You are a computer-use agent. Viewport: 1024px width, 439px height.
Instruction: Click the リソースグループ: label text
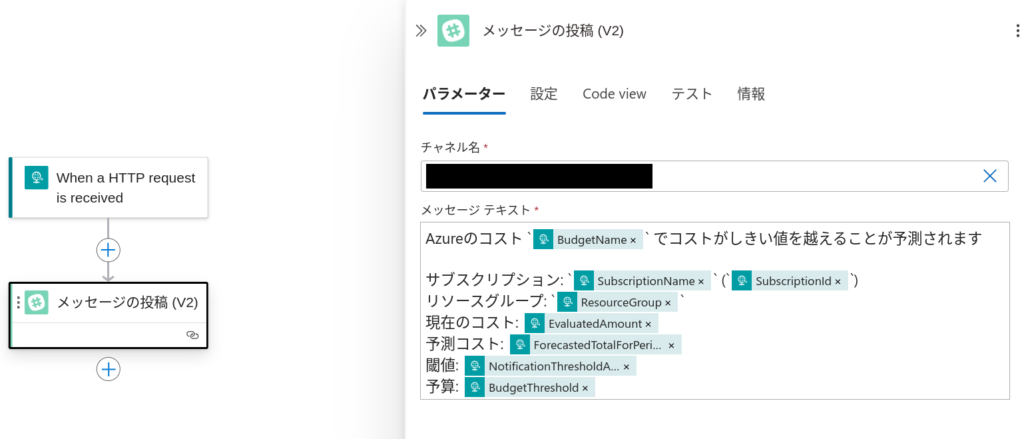pos(487,302)
